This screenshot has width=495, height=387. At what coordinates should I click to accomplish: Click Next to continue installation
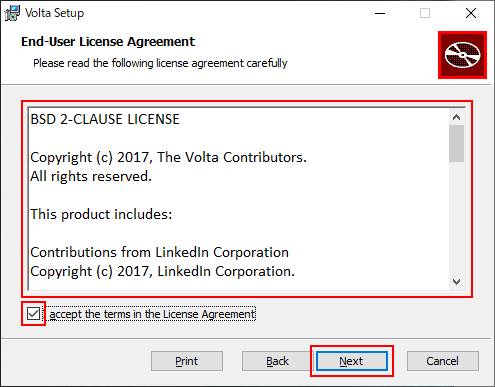coord(352,361)
